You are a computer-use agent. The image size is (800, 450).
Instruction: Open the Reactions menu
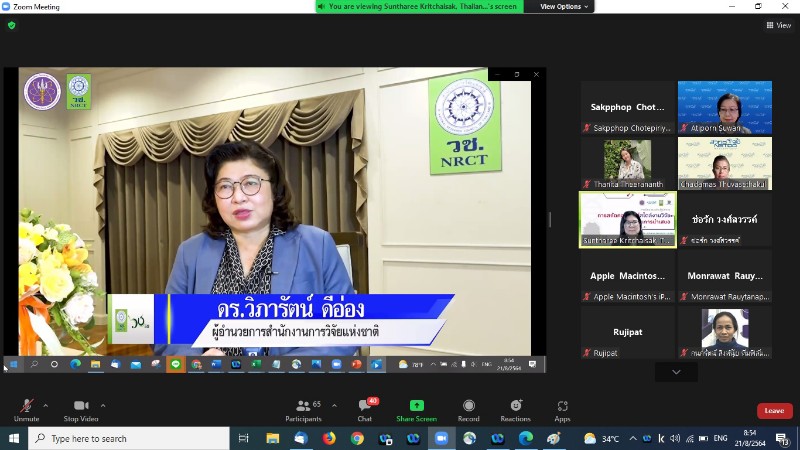pos(516,407)
